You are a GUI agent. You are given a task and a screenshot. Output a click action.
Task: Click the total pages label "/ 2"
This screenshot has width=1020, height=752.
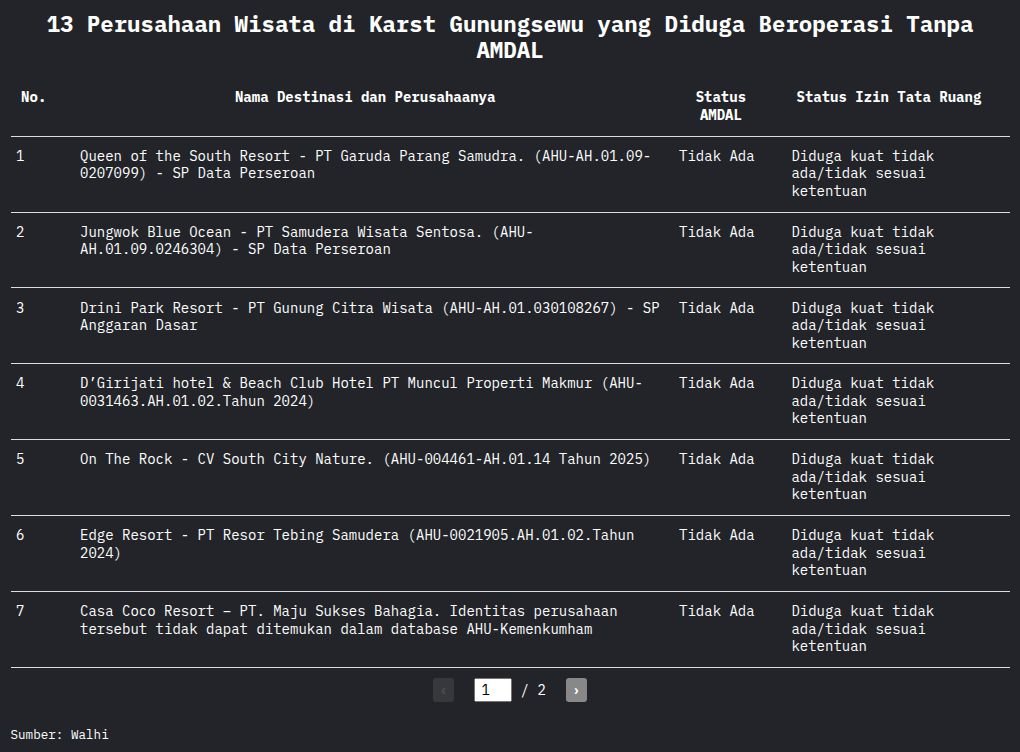533,690
